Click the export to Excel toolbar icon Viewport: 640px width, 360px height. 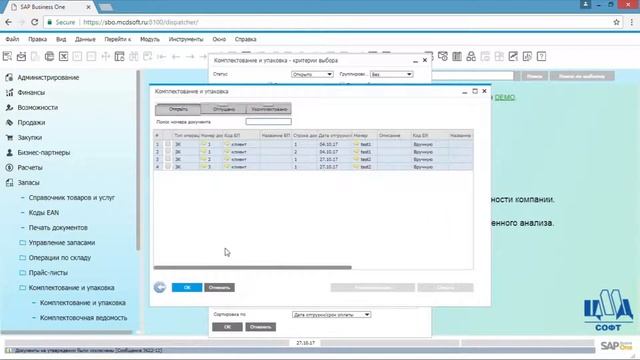pyautogui.click(x=63, y=56)
